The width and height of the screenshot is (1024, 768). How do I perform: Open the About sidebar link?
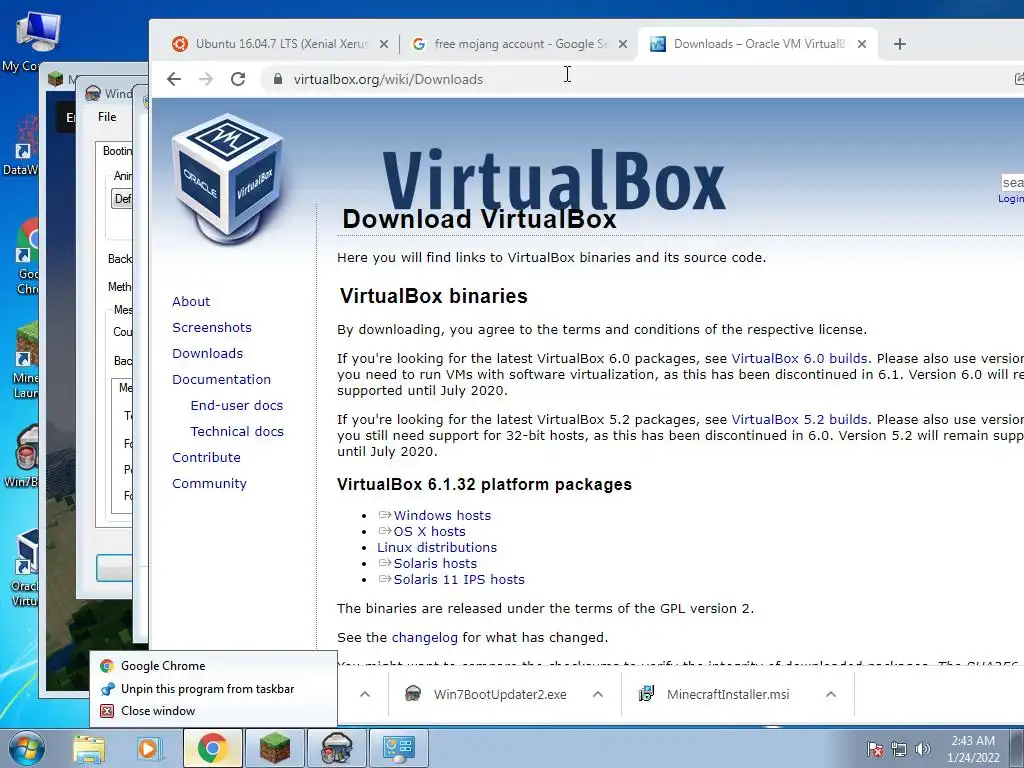(191, 301)
